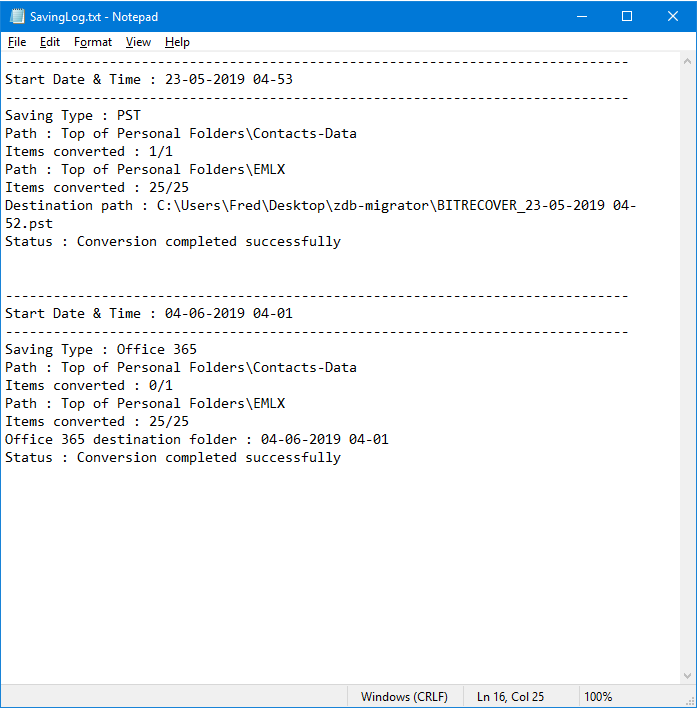Click the '52.pst' line
This screenshot has width=698, height=709.
[29, 224]
